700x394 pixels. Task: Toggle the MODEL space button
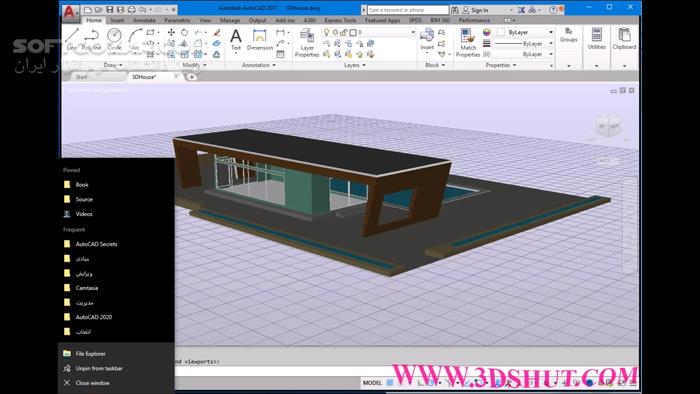coord(372,383)
